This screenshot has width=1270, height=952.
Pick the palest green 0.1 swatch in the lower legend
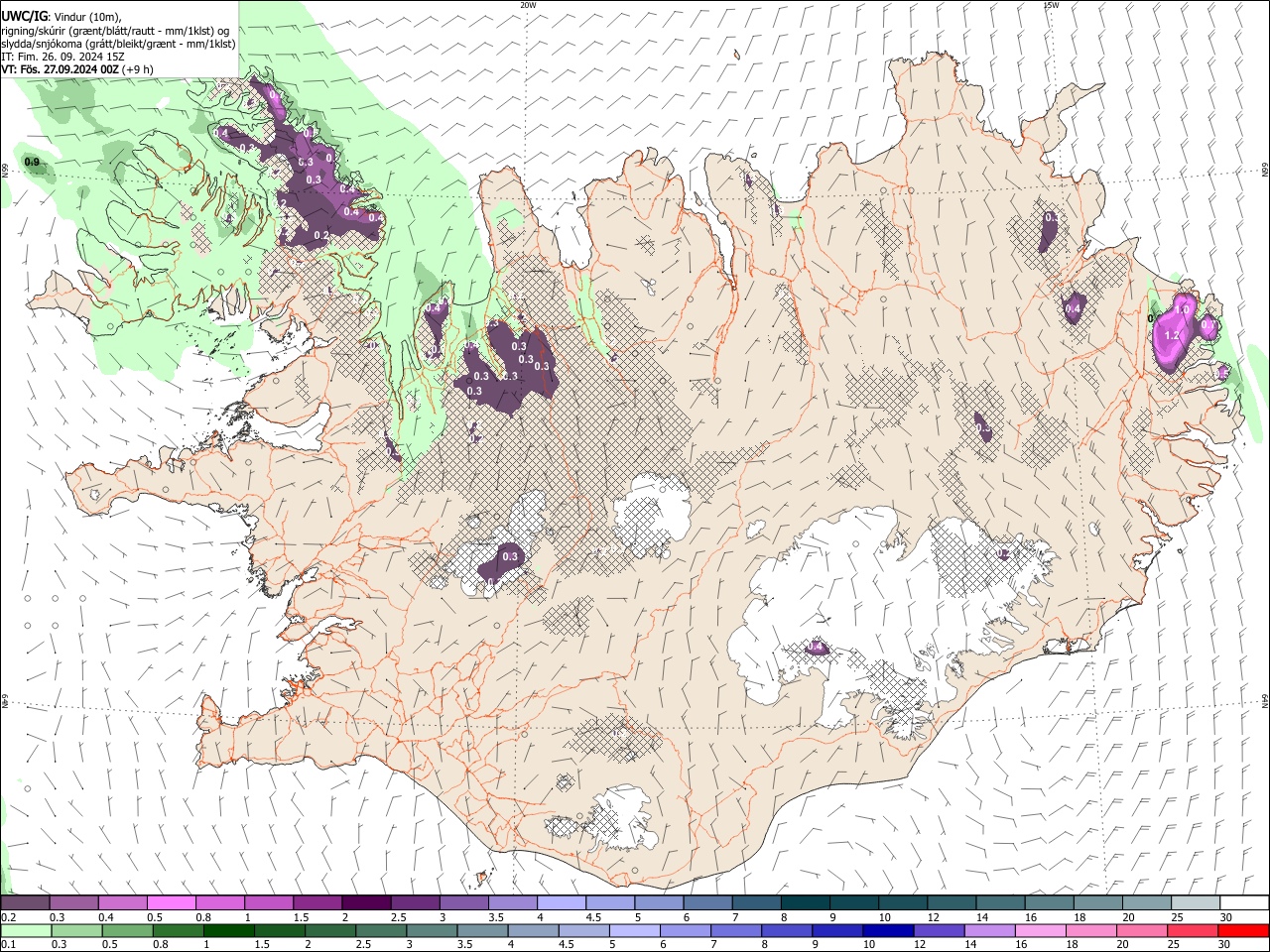pyautogui.click(x=25, y=930)
